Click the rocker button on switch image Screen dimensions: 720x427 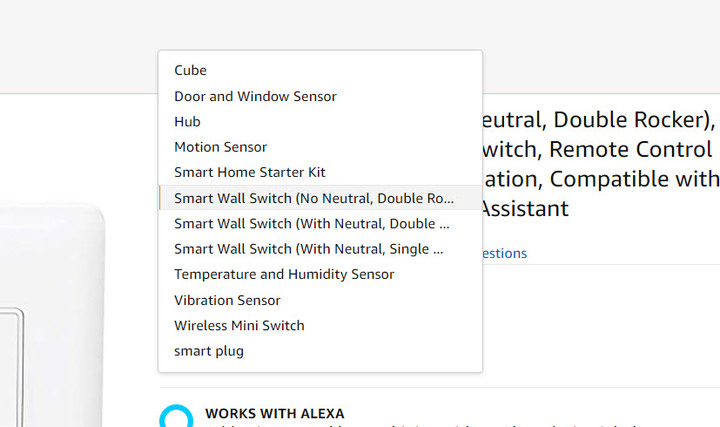(11, 368)
